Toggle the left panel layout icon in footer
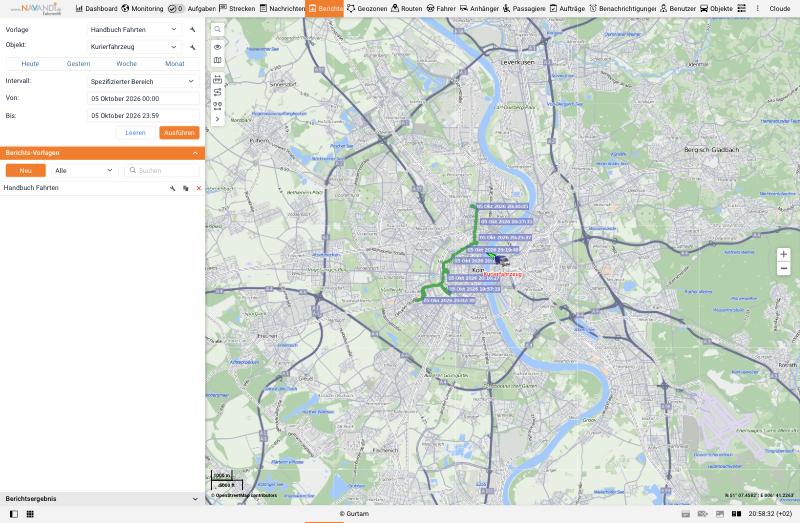This screenshot has width=800, height=523. point(14,514)
